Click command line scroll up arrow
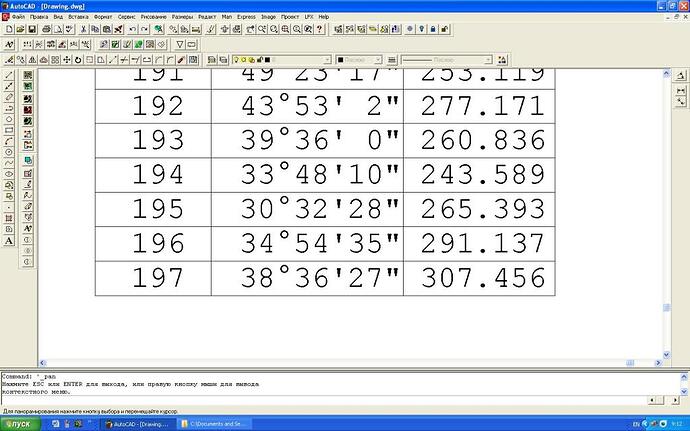690x431 pixels. (x=684, y=377)
